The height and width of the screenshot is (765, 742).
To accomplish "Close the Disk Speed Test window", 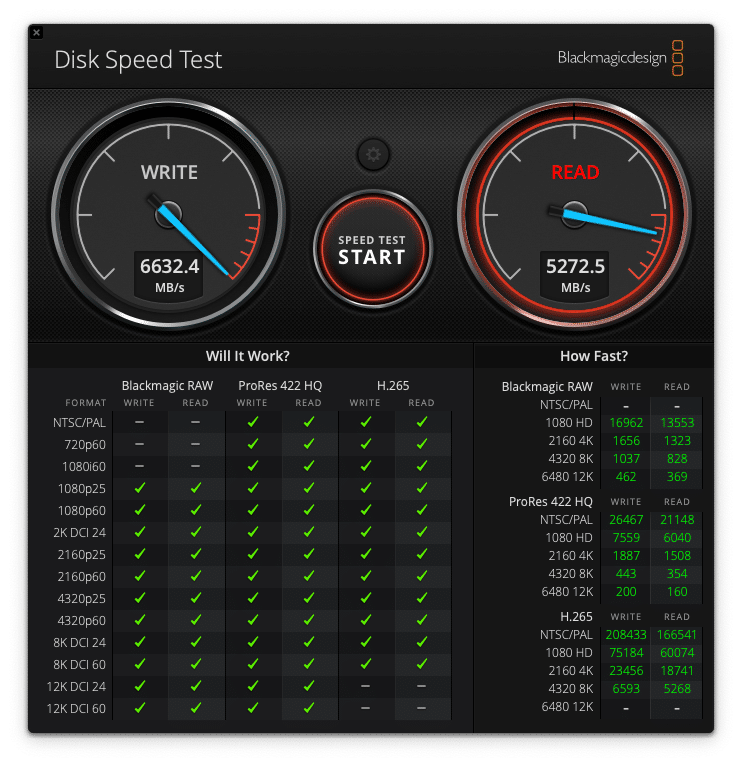I will click(37, 33).
